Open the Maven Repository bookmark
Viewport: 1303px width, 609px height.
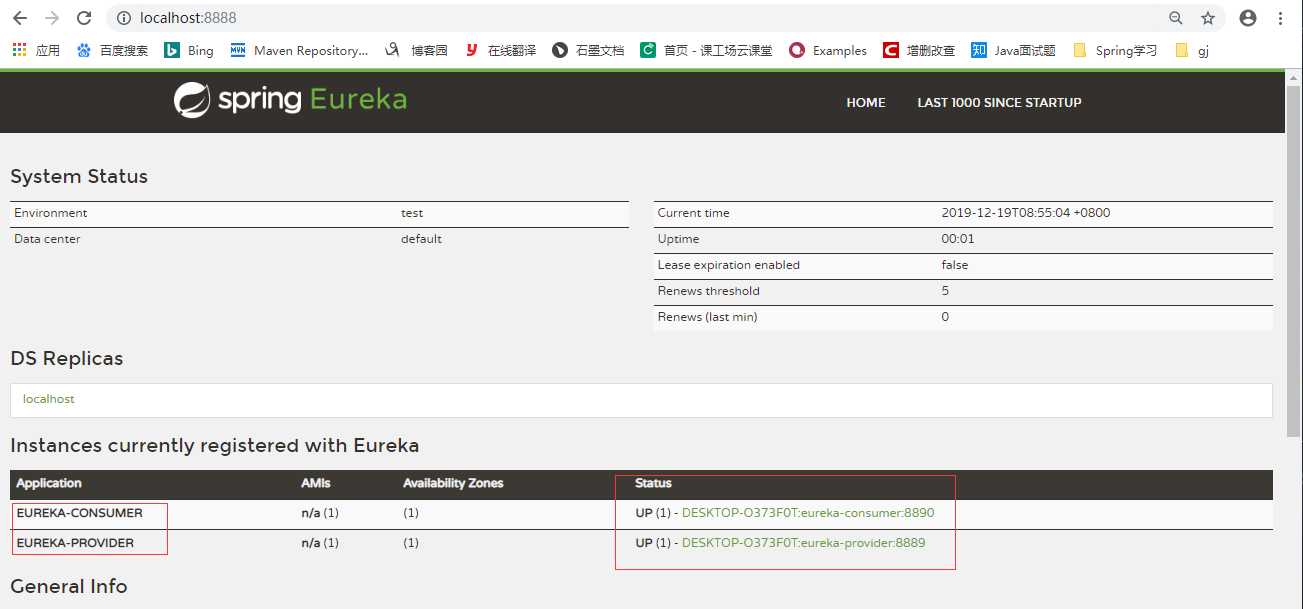(x=299, y=50)
